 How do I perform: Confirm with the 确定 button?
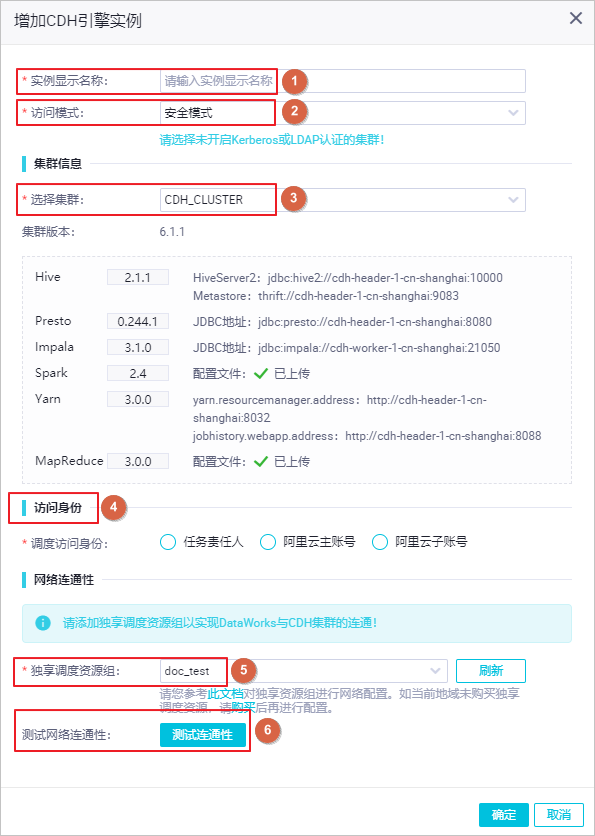(x=503, y=815)
